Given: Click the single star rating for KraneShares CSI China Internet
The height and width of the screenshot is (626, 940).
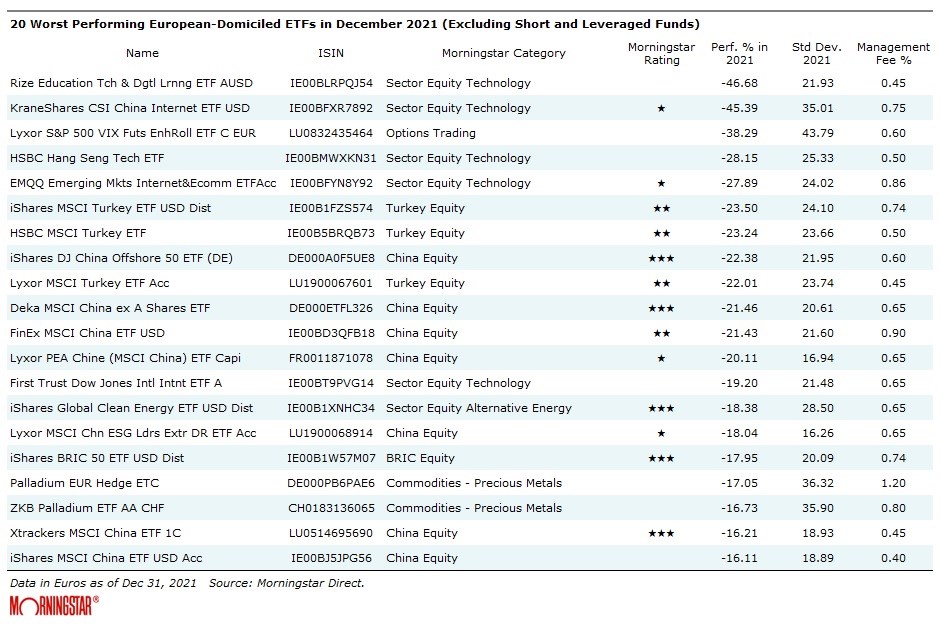Looking at the screenshot, I should tap(661, 108).
